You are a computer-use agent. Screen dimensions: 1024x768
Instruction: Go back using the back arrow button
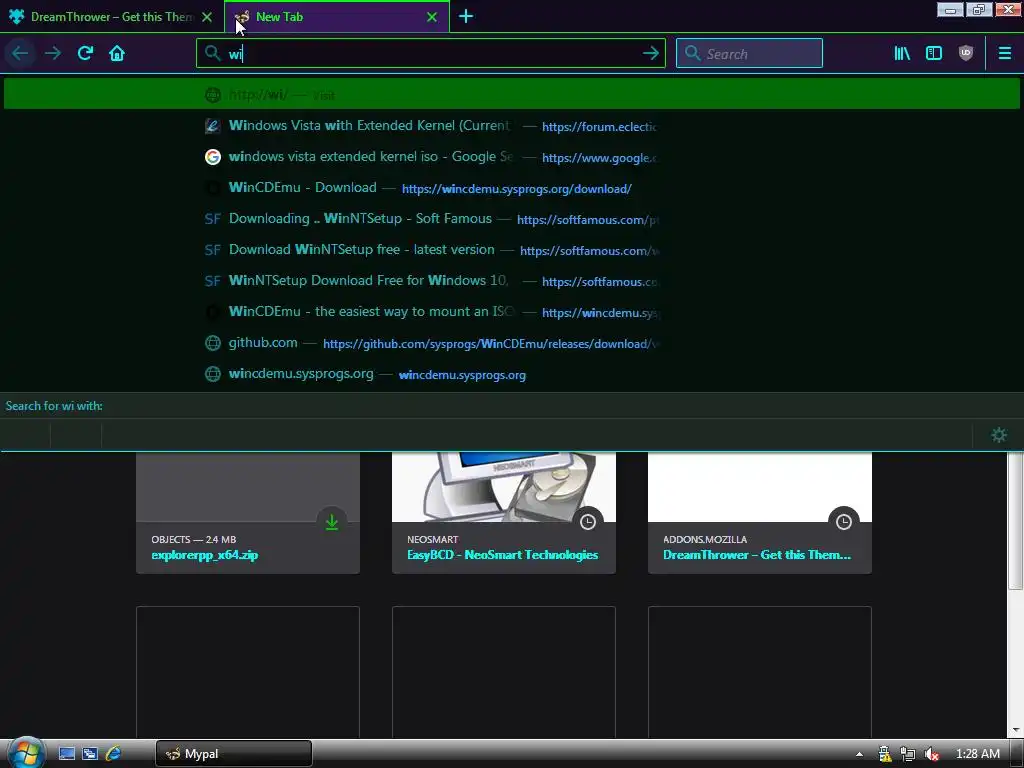[x=20, y=54]
